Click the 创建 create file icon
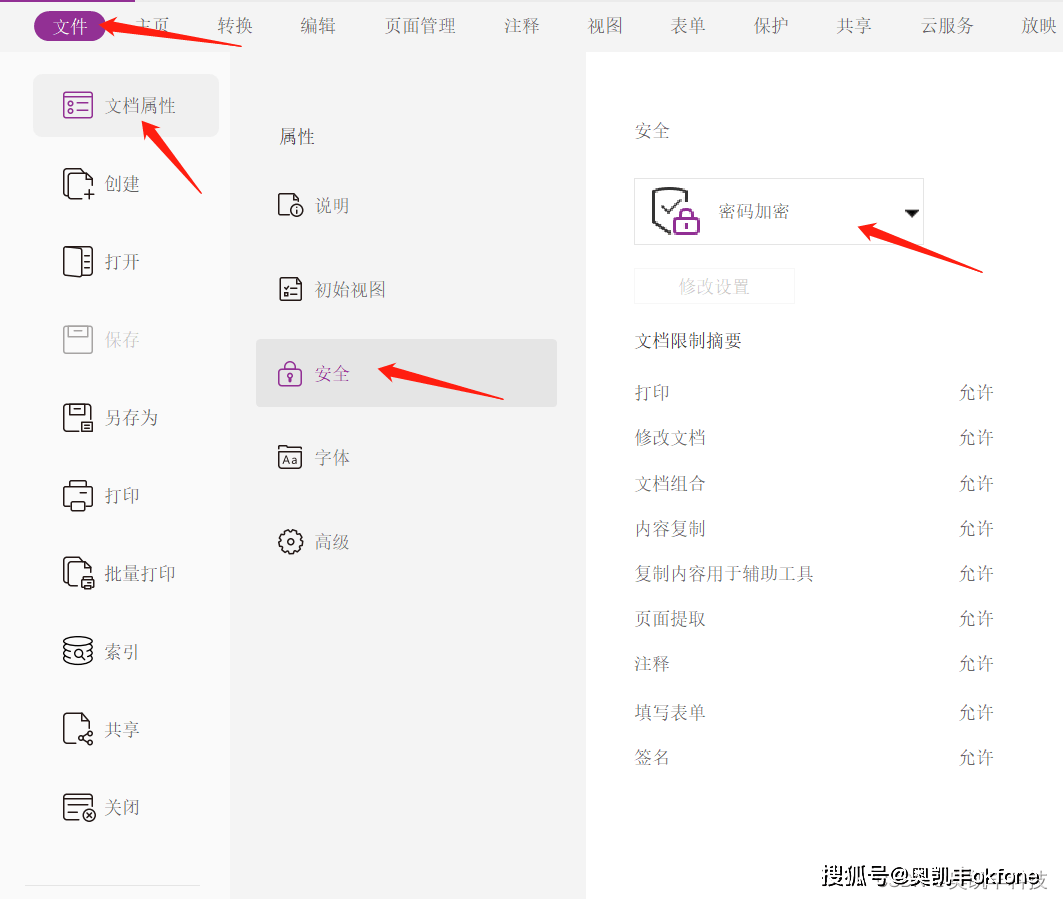 [x=77, y=184]
